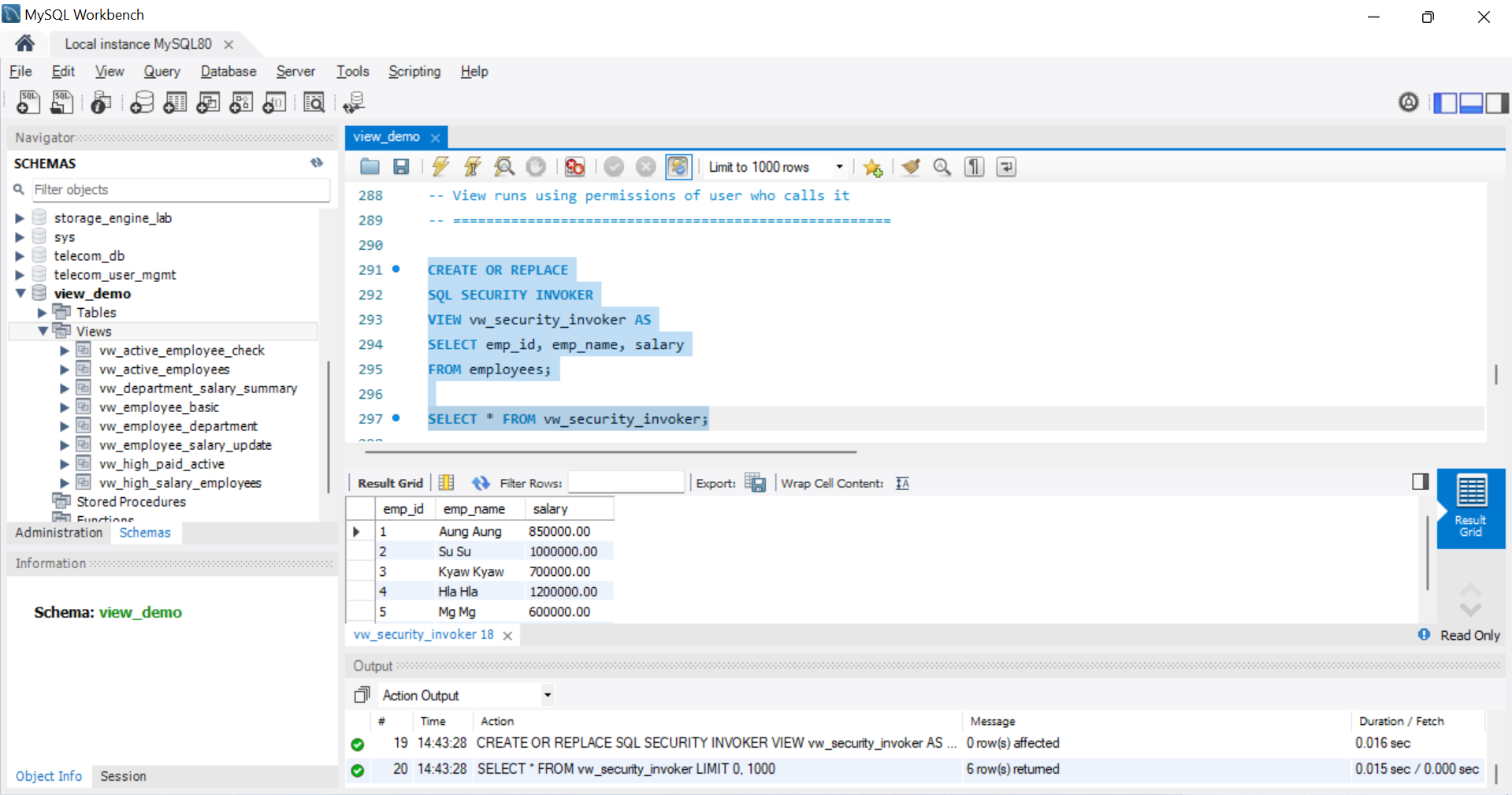Select Object Info tab
The image size is (1512, 795).
coord(49,776)
